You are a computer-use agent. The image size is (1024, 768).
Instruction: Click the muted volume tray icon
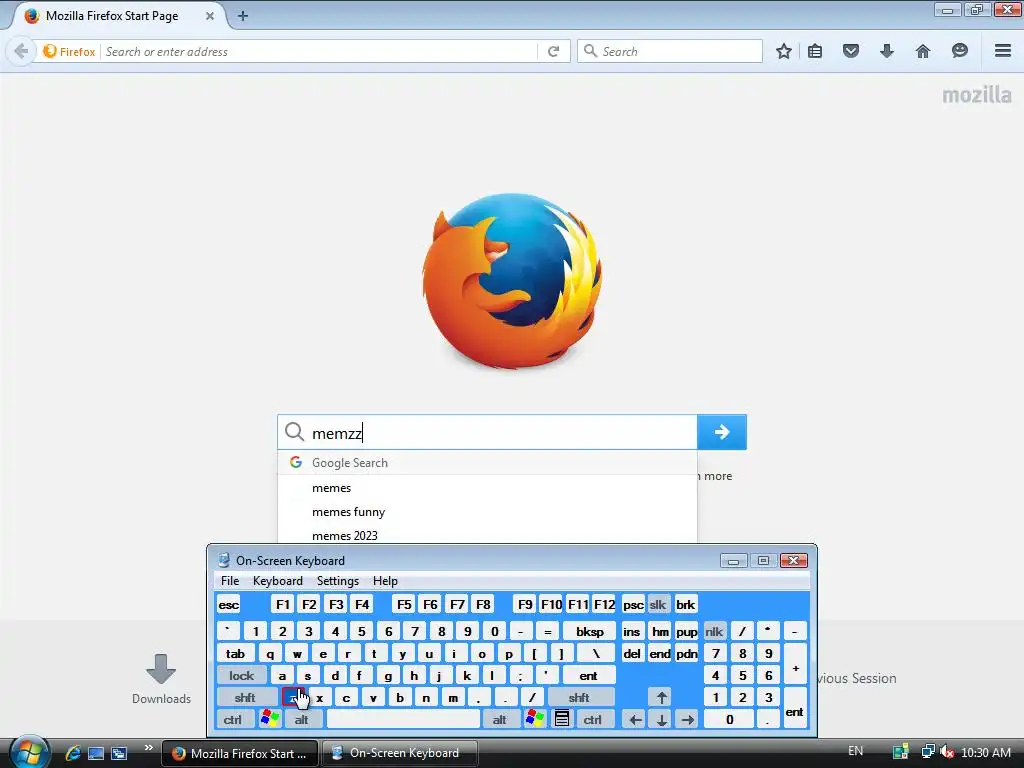946,752
